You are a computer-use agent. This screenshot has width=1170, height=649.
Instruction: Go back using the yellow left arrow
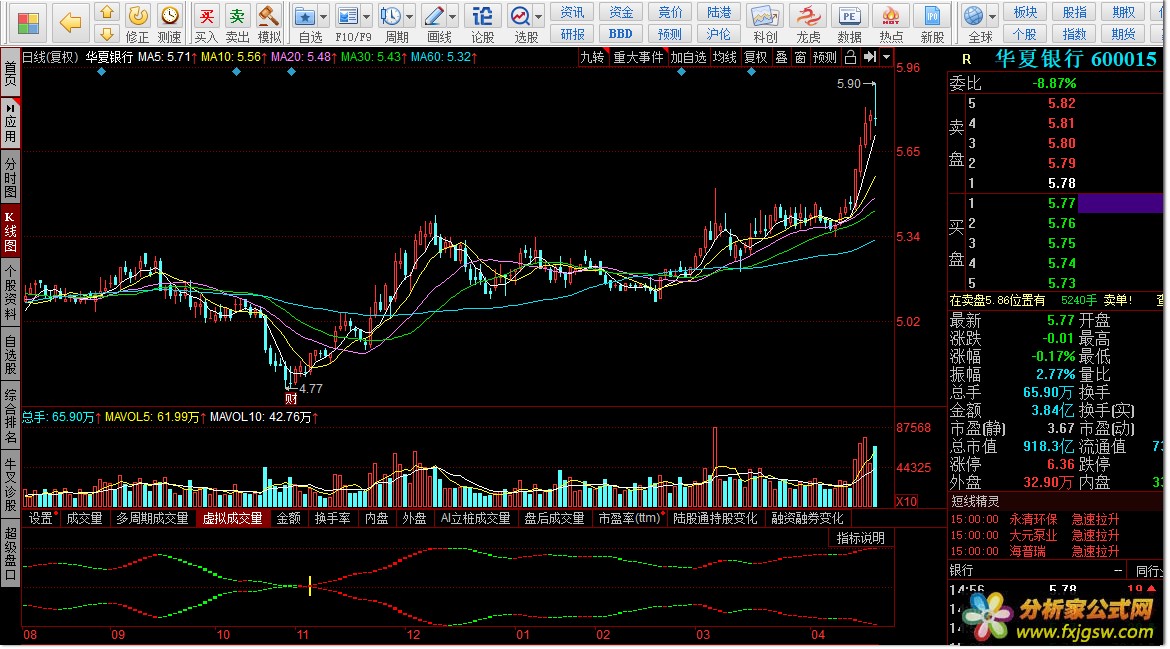tap(70, 23)
